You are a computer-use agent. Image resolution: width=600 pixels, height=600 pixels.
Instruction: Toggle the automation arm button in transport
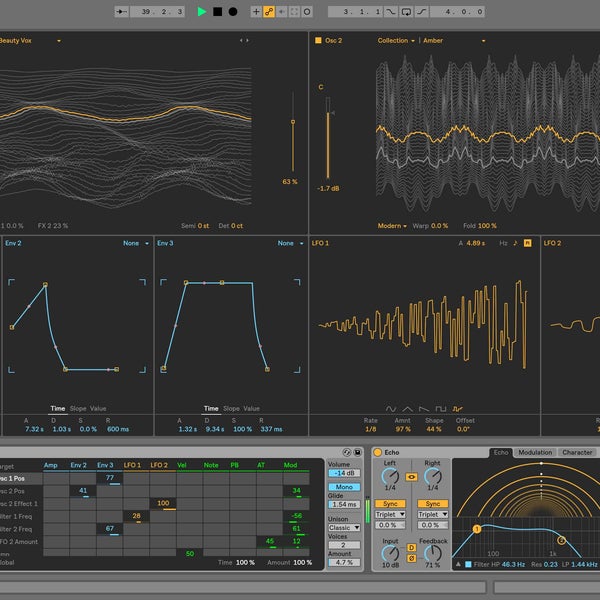coord(267,12)
